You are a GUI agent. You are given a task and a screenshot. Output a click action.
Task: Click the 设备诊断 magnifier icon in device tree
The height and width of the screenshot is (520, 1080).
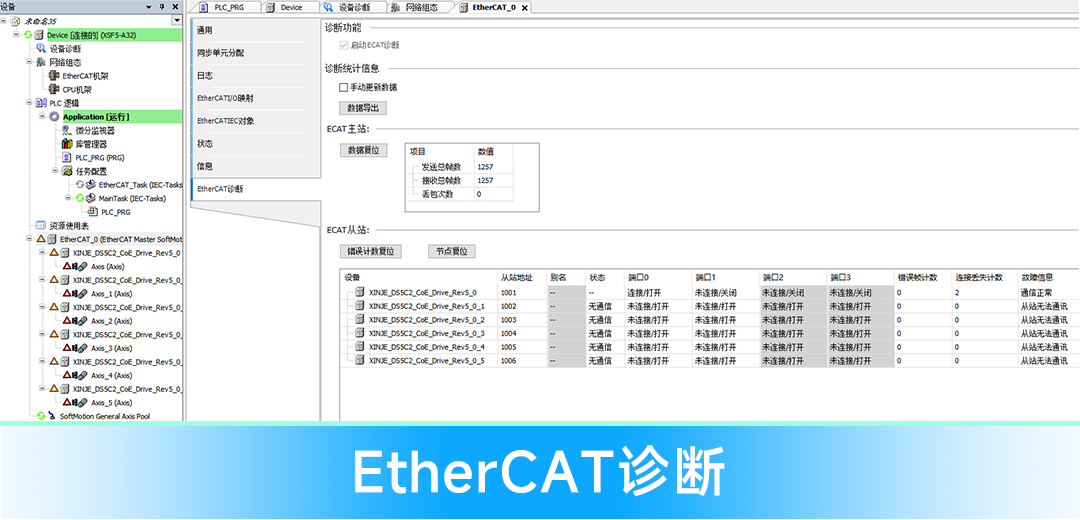click(41, 48)
